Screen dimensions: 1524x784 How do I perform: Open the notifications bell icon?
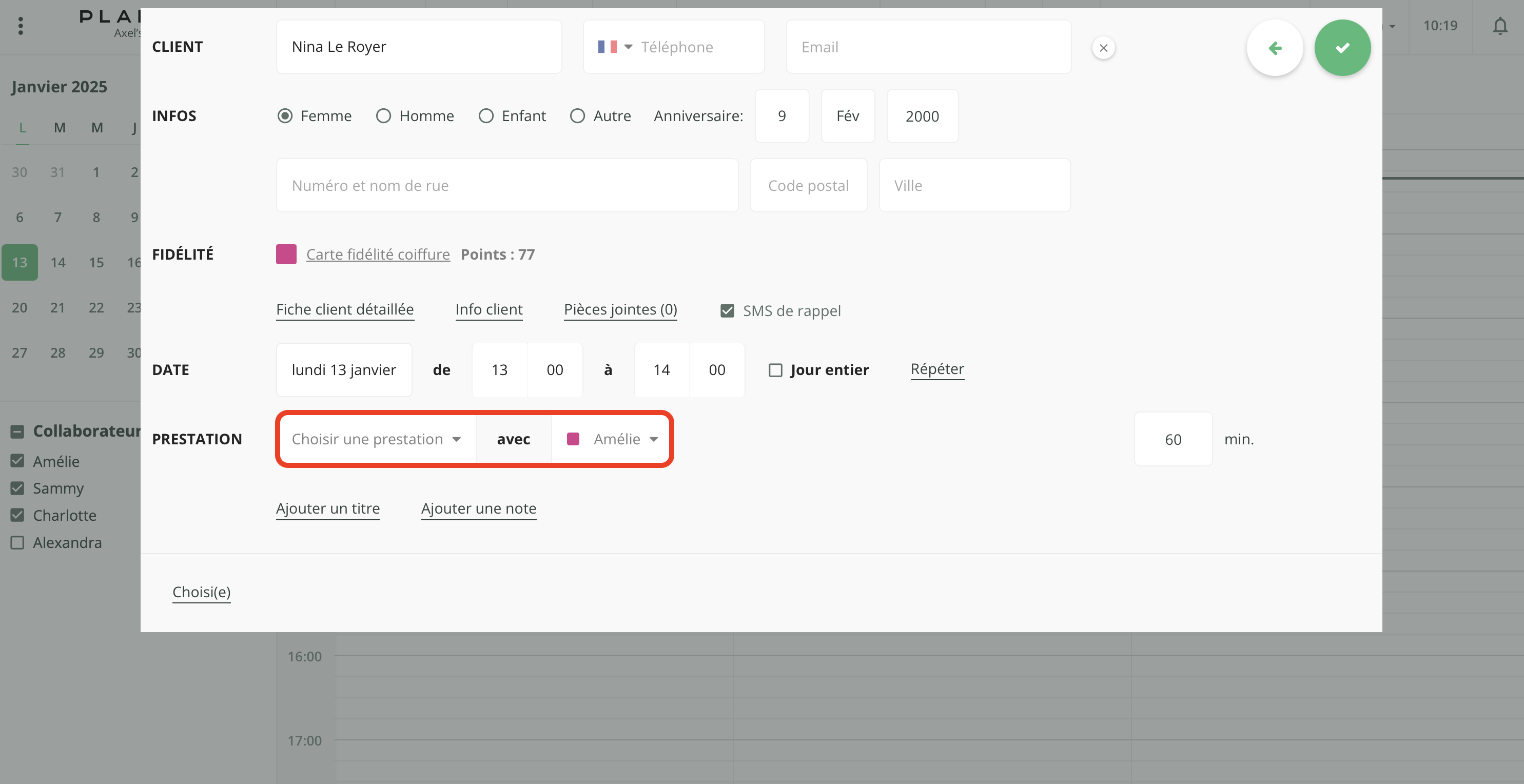click(1500, 26)
